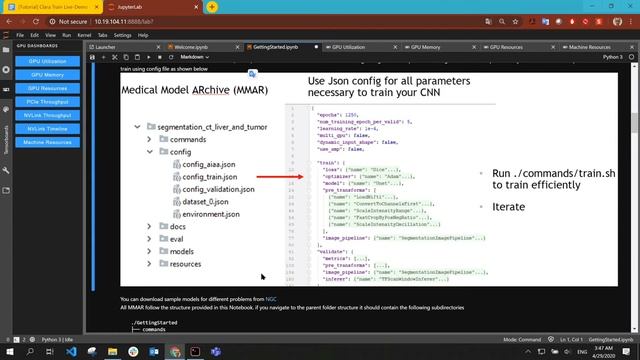Open Chrome's three-dot menu
Image resolution: width=640 pixels, height=360 pixels.
pyautogui.click(x=631, y=22)
